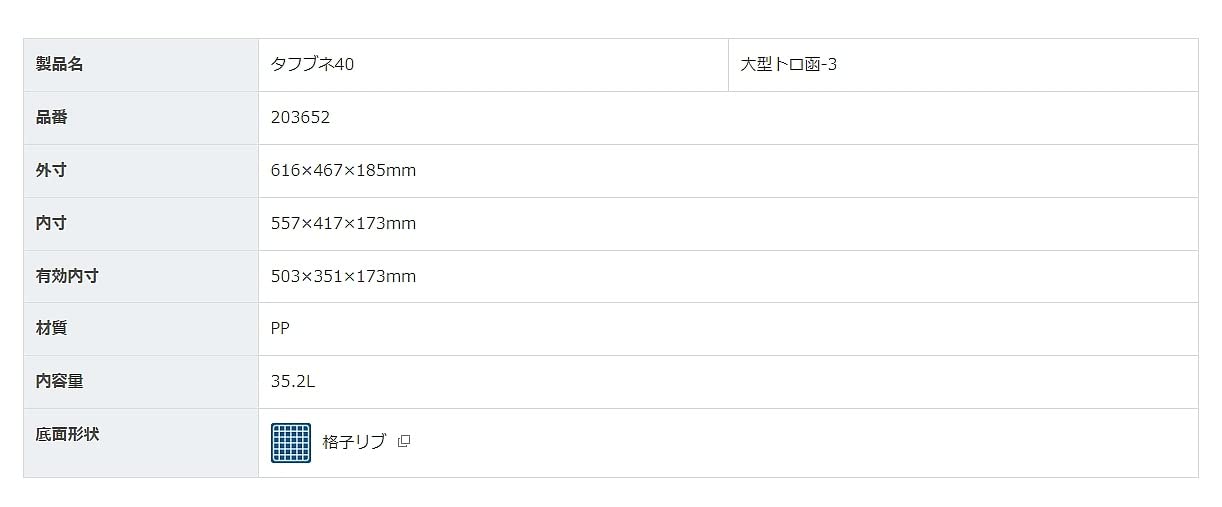Click the 有効内寸 row label
1222x507 pixels.
click(67, 277)
